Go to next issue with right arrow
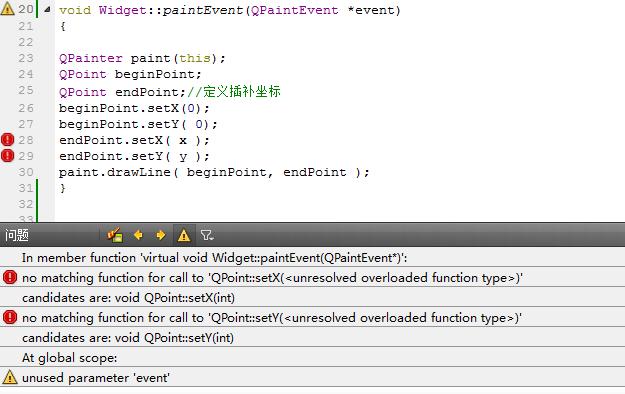625x394 pixels. click(161, 235)
